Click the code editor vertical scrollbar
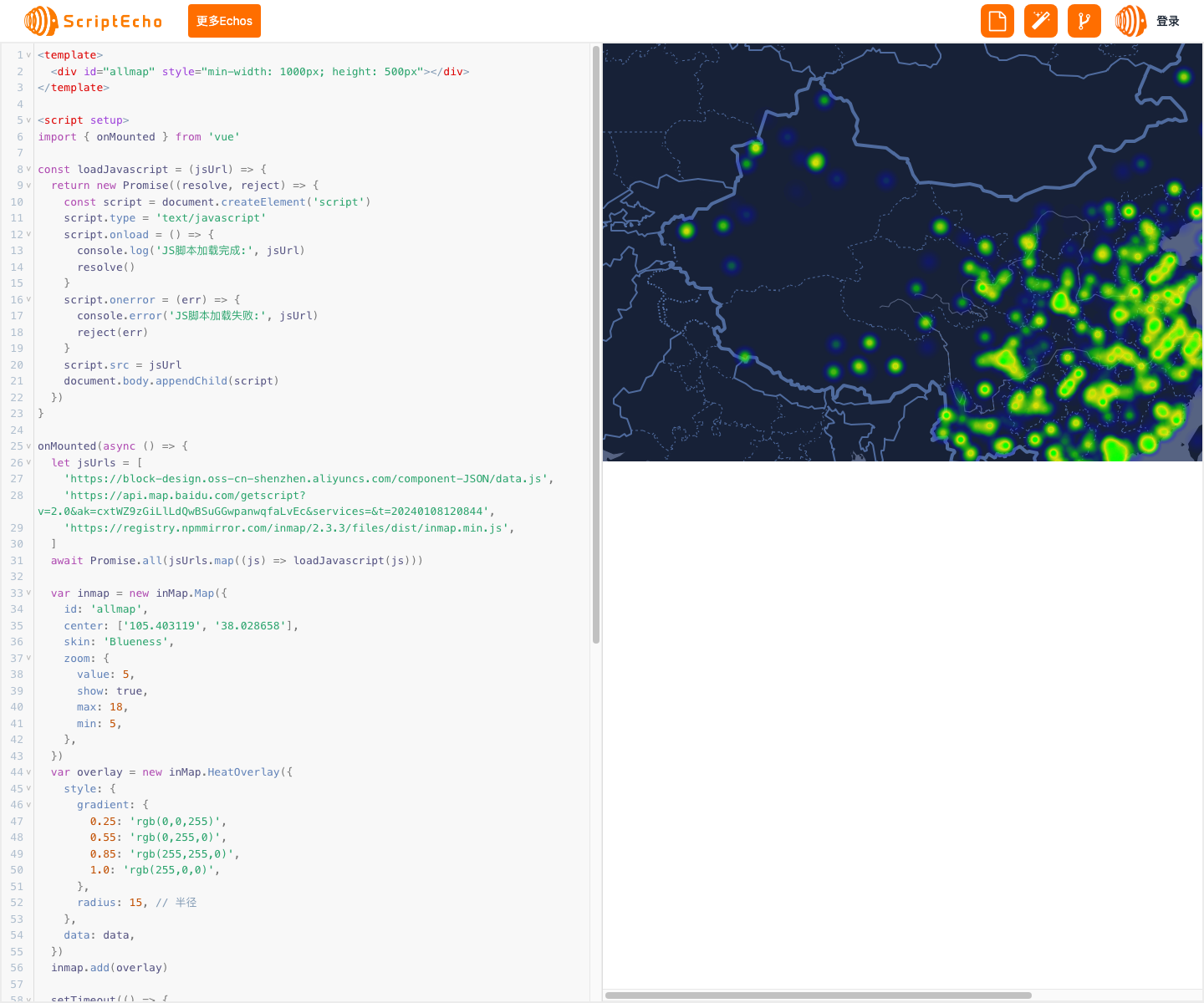Screen dimensions: 1204x1003 (596, 344)
